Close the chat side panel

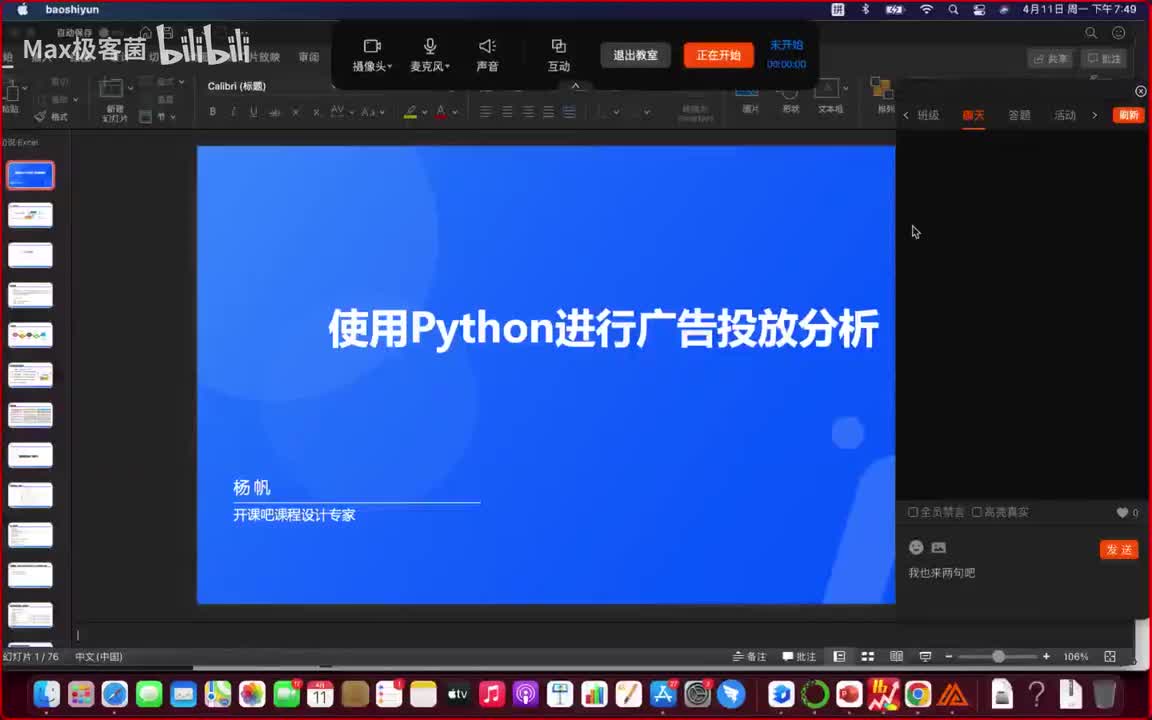[1140, 91]
